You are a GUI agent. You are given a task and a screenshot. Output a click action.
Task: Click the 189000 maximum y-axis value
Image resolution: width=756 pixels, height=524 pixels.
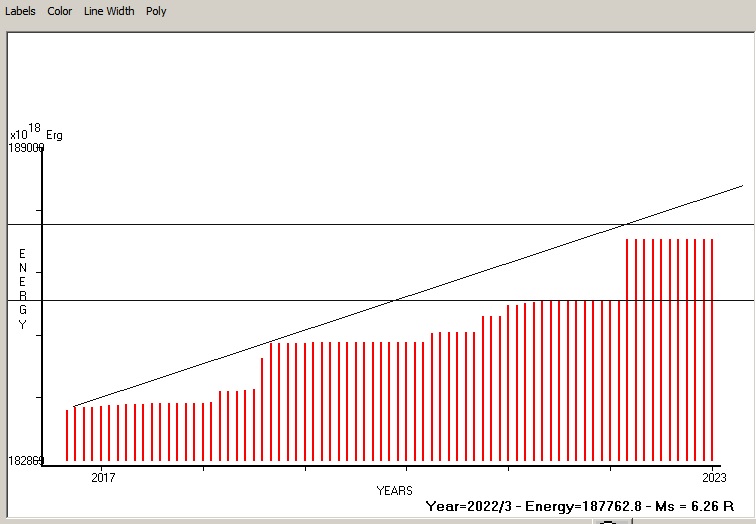27,148
